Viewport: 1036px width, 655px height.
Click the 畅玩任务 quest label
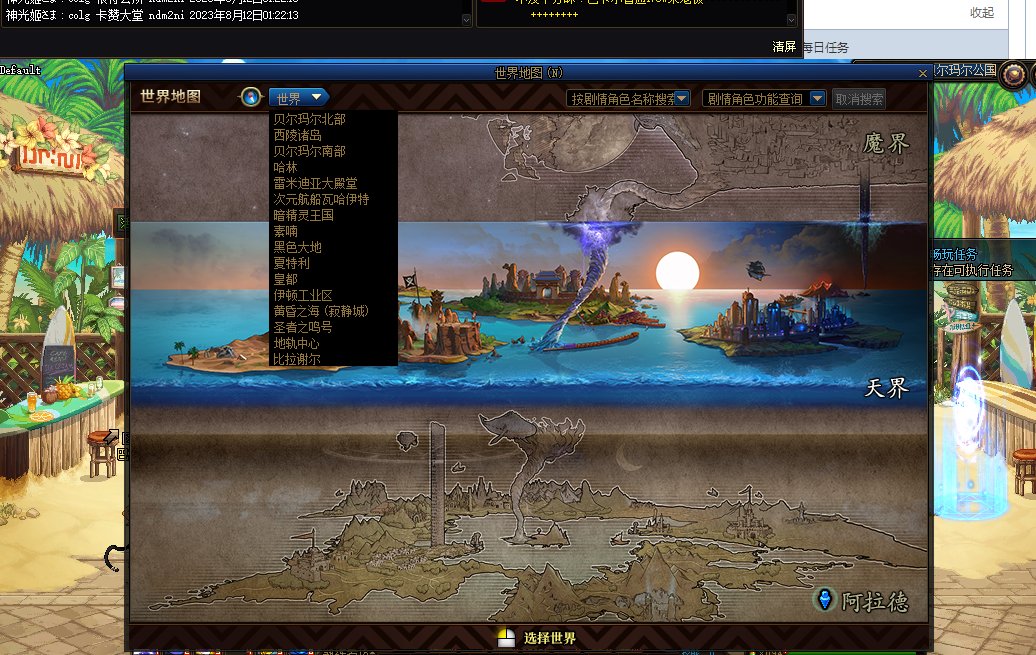point(955,254)
